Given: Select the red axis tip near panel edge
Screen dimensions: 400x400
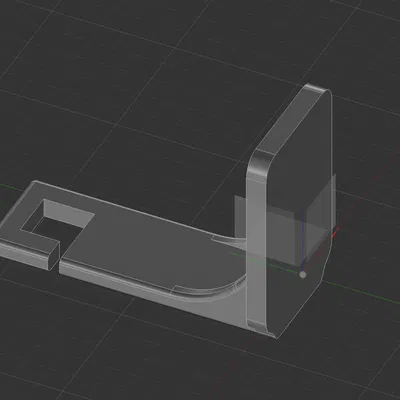Looking at the screenshot, I should (337, 231).
